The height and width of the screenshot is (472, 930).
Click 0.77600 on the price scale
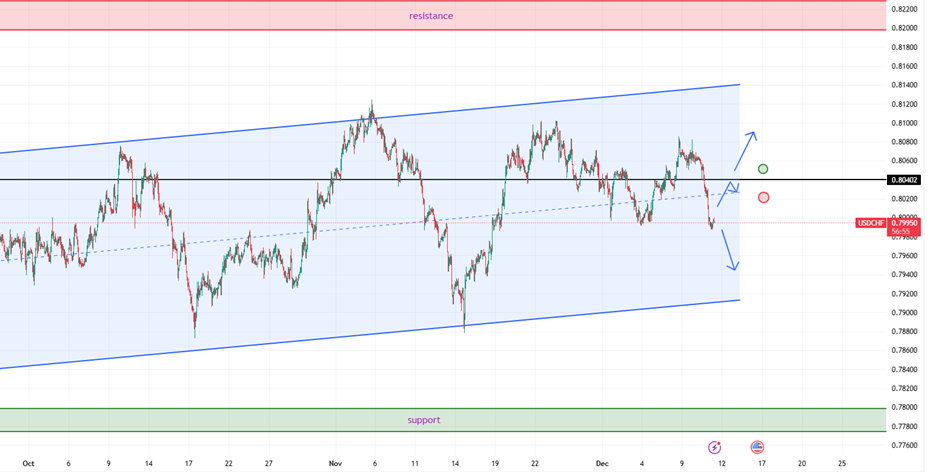tap(905, 445)
